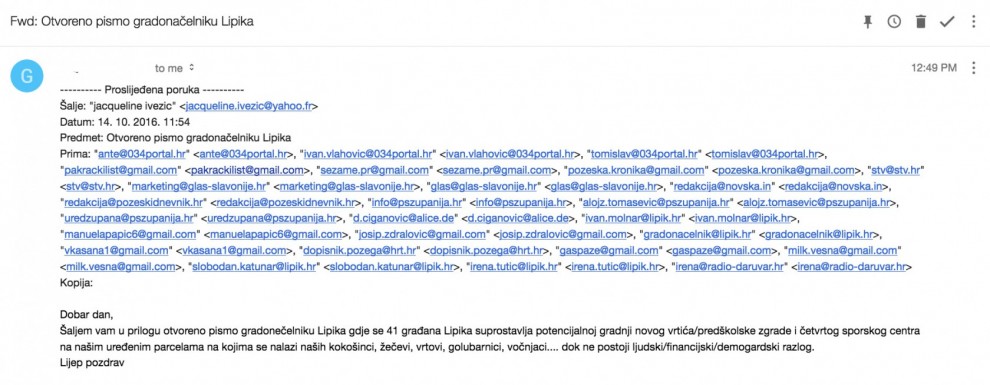Screen dimensions: 990x385
Task: Click the "12:49 PM" timestamp
Action: pos(934,68)
